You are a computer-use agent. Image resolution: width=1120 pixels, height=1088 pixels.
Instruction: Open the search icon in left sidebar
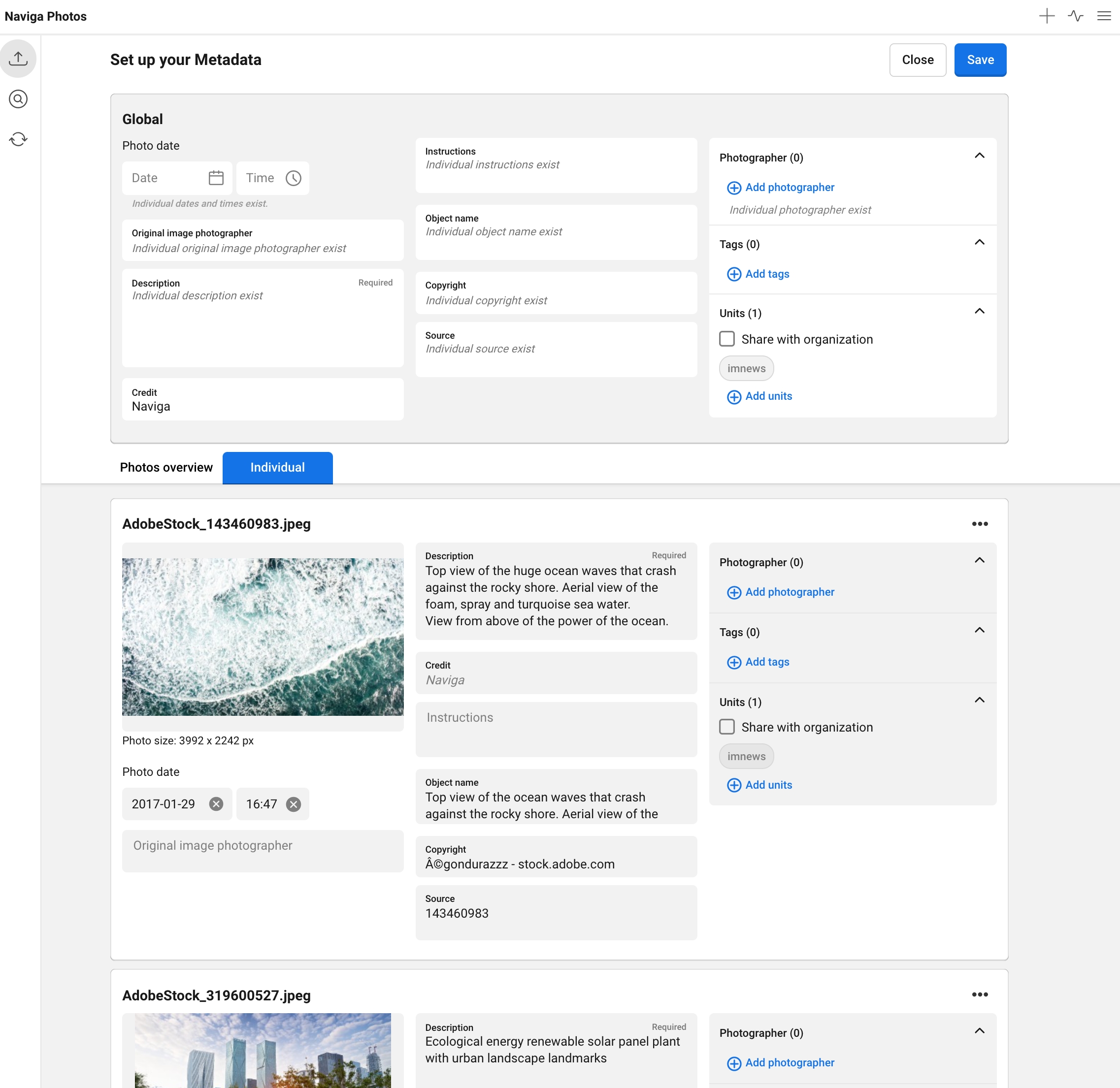coord(18,99)
